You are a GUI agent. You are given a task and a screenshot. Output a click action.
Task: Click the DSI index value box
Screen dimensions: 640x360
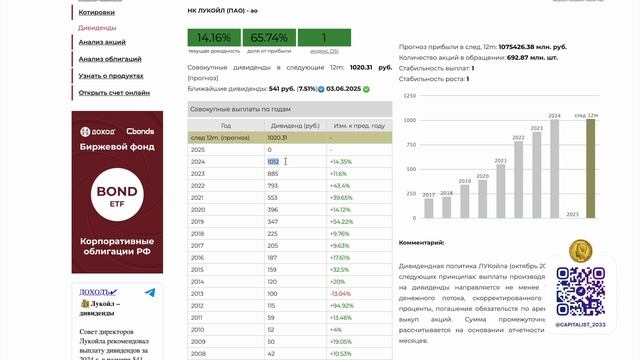[324, 38]
